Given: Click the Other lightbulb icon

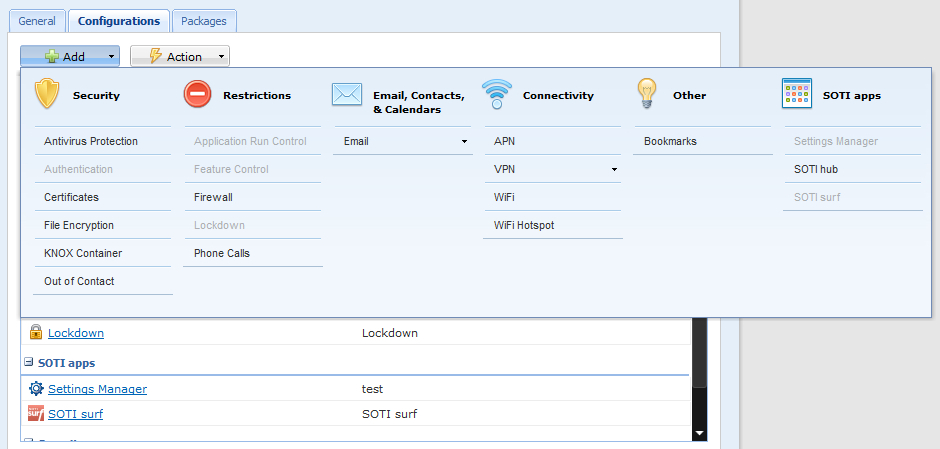Looking at the screenshot, I should pyautogui.click(x=647, y=94).
